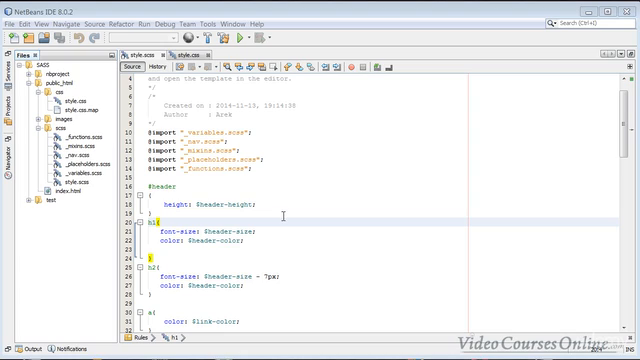Open the Services side panel
Viewport: 640px width, 360px height.
click(x=8, y=76)
